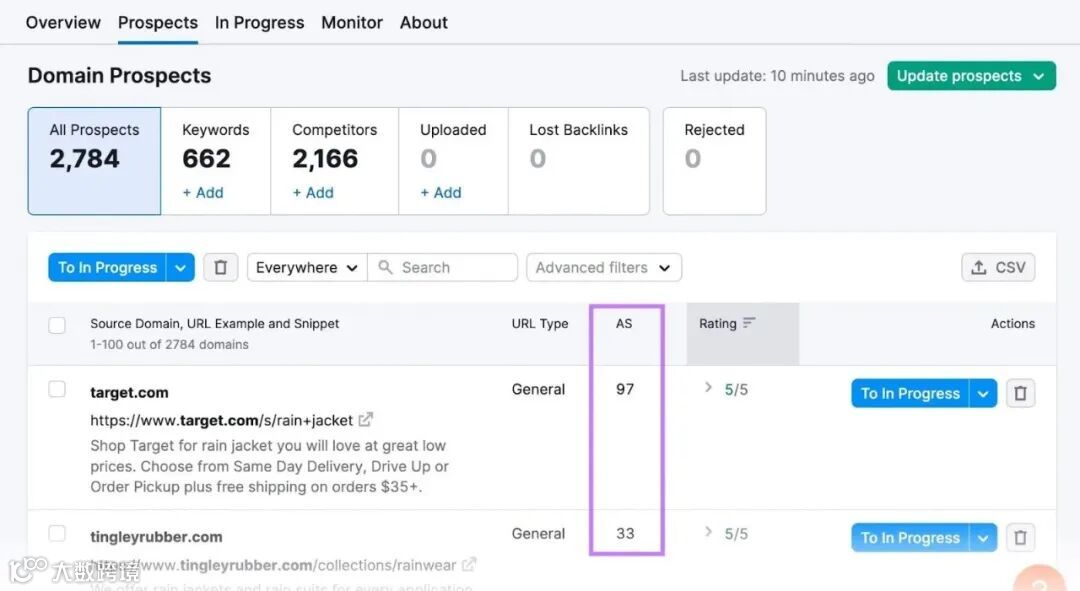Expand the target.com 5/5 rating details
This screenshot has height=591, width=1080.
click(708, 388)
